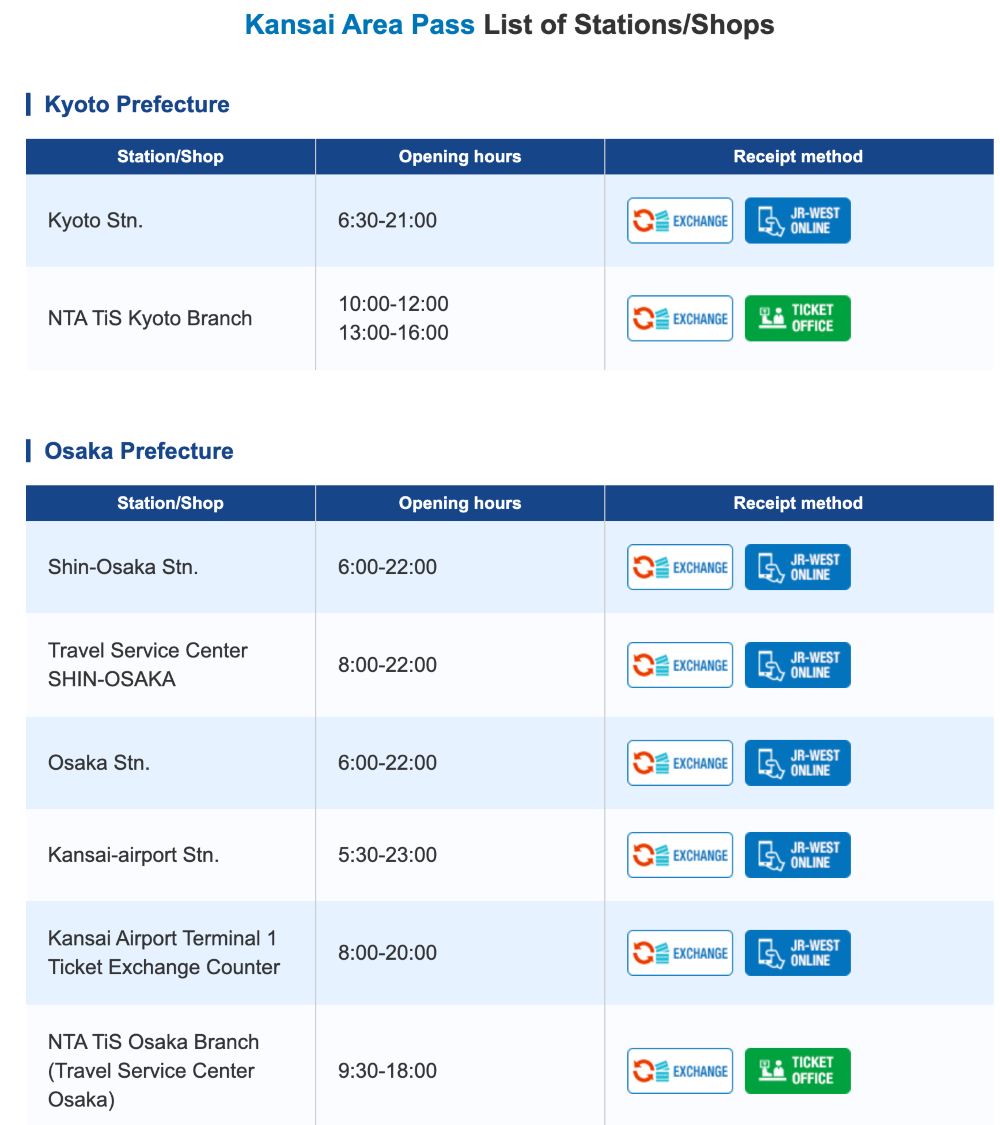
Task: Click the Exchange icon for Kyoto Stn.
Action: click(x=680, y=221)
